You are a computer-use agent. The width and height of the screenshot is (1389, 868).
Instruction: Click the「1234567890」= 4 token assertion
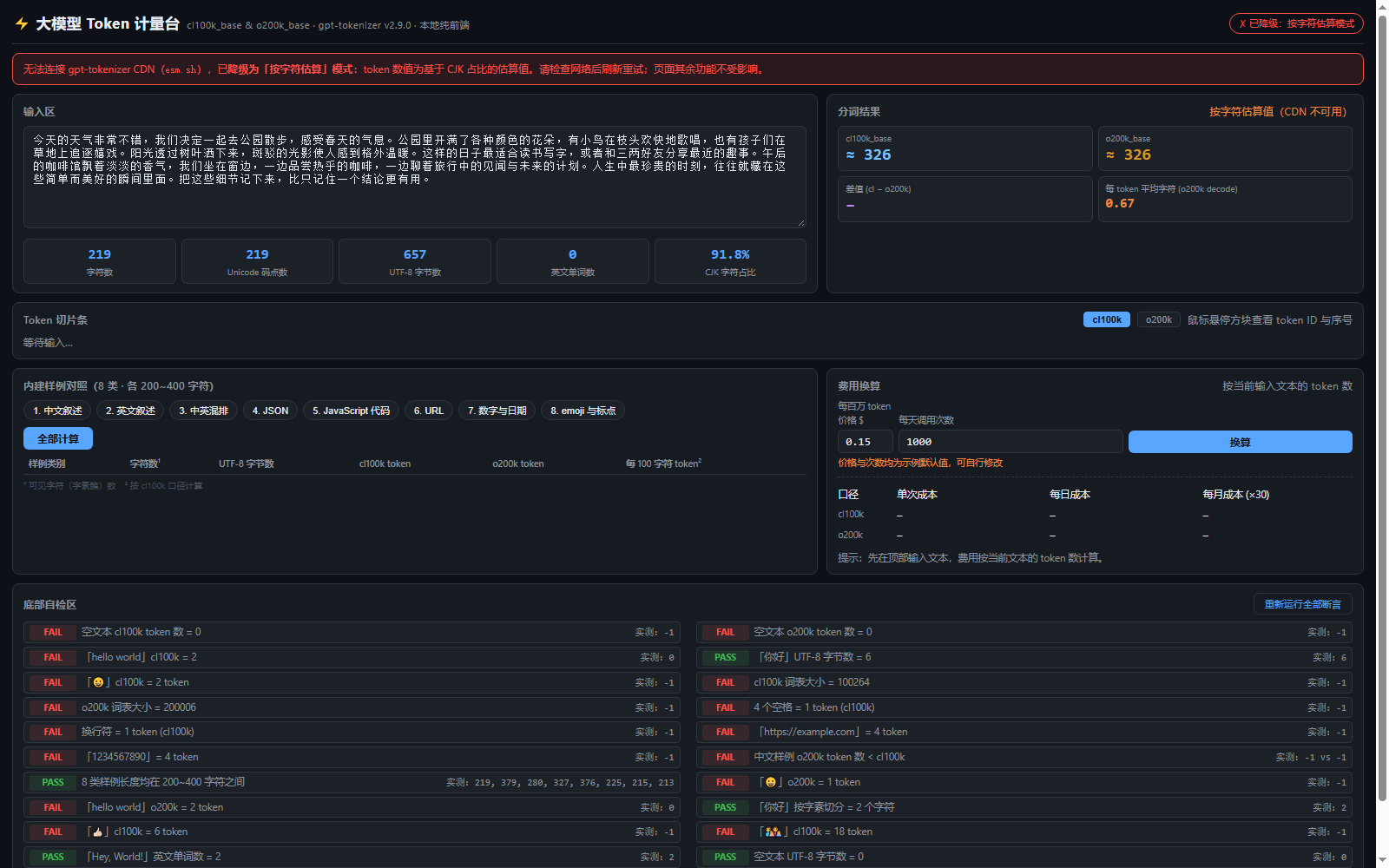pyautogui.click(x=352, y=757)
